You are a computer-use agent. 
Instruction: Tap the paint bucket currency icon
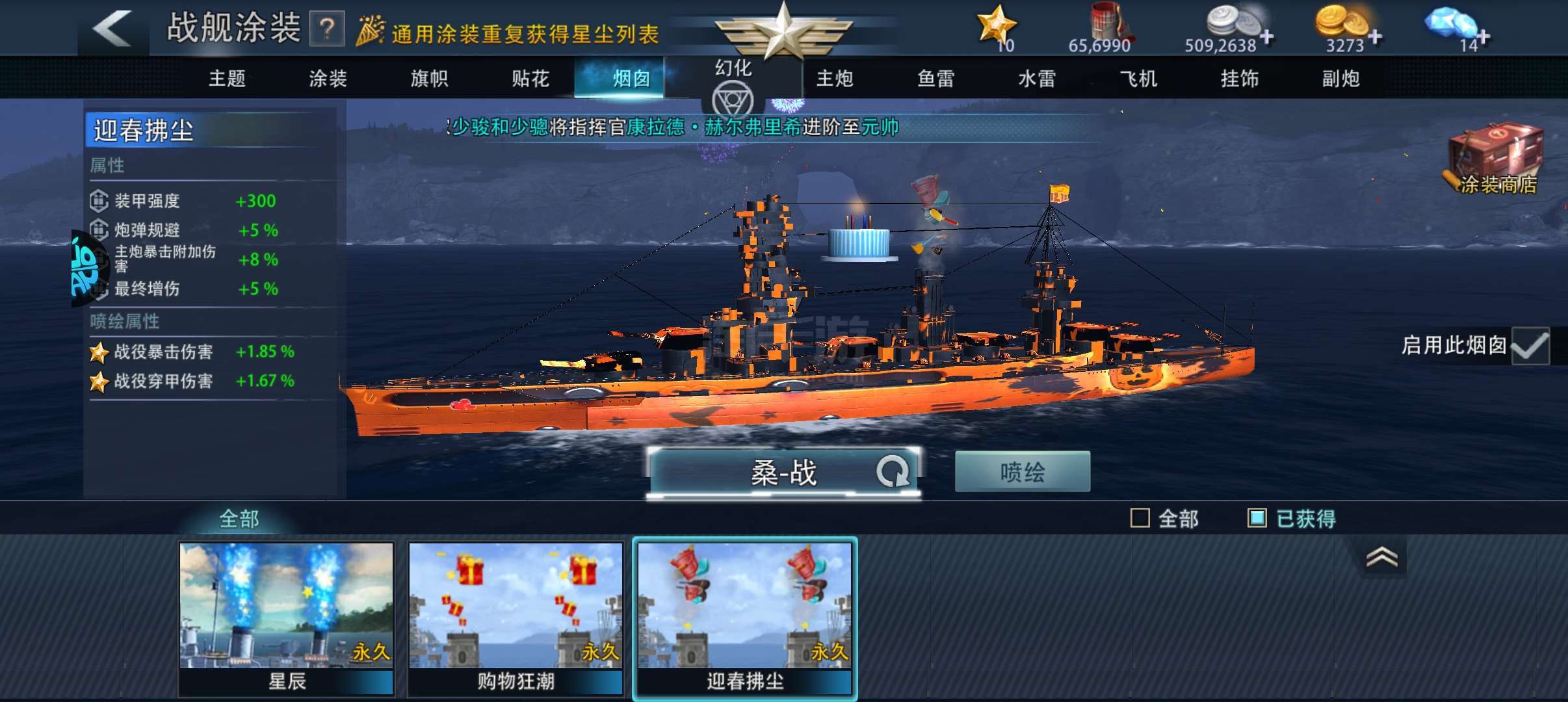coord(1109,21)
